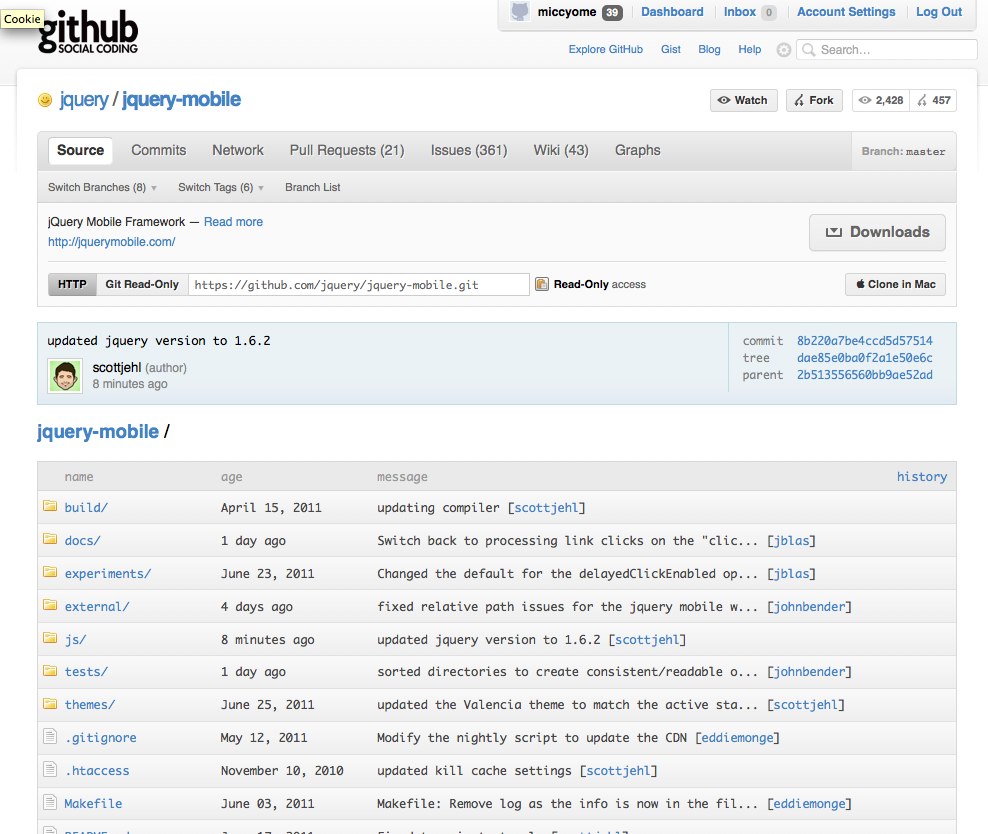The height and width of the screenshot is (834, 988).
Task: Open the Branch List
Action: (313, 187)
